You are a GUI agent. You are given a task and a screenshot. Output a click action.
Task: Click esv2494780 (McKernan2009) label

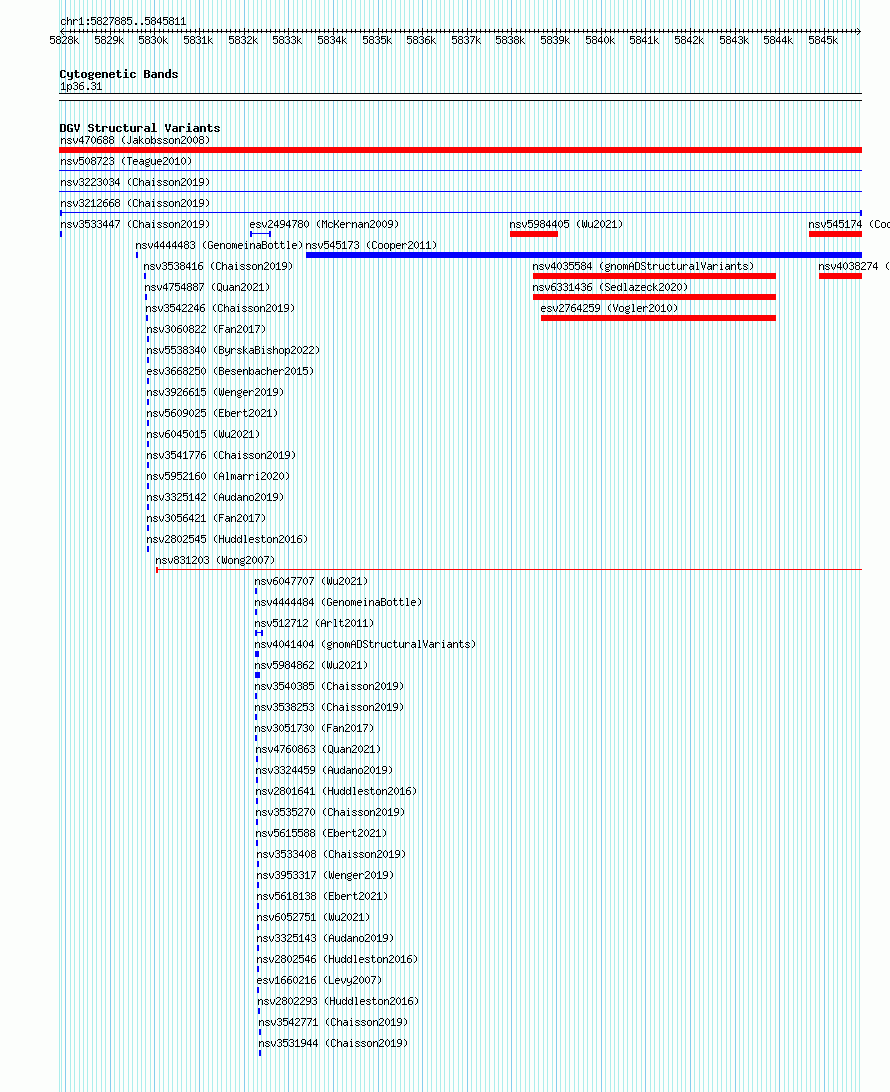325,224
